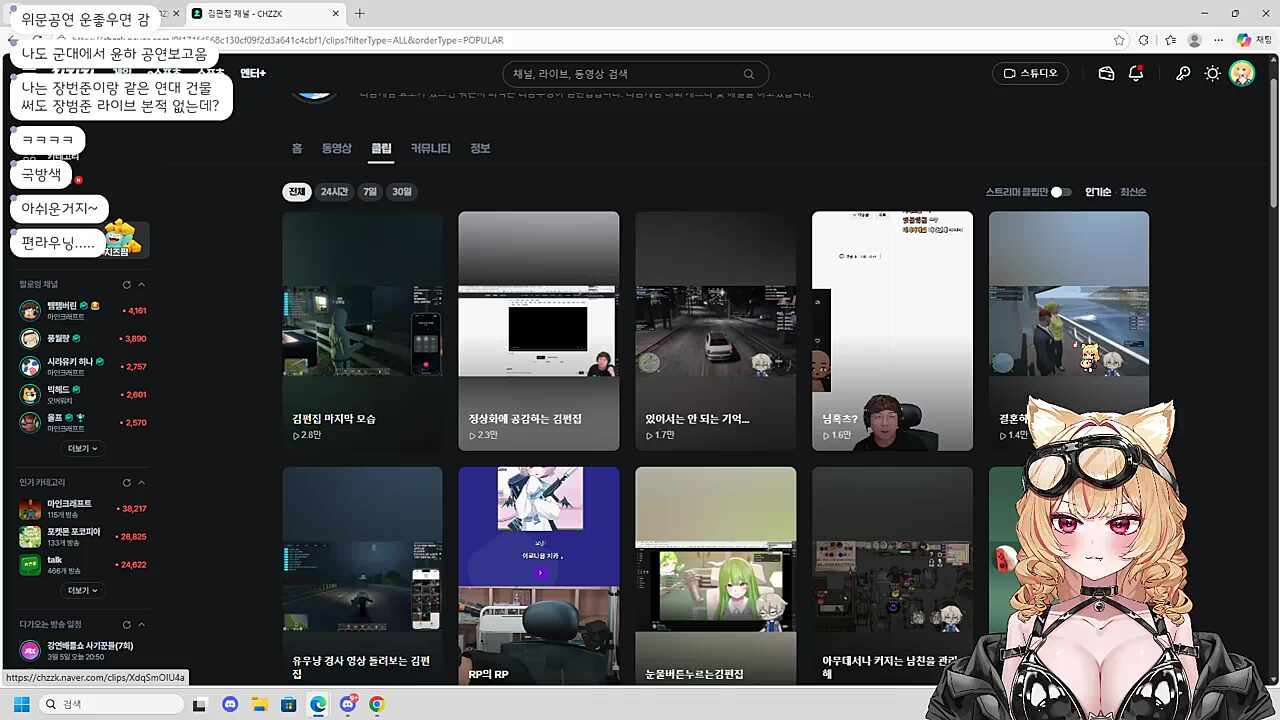Sort clips by 최신순
This screenshot has width=1280, height=720.
1133,191
